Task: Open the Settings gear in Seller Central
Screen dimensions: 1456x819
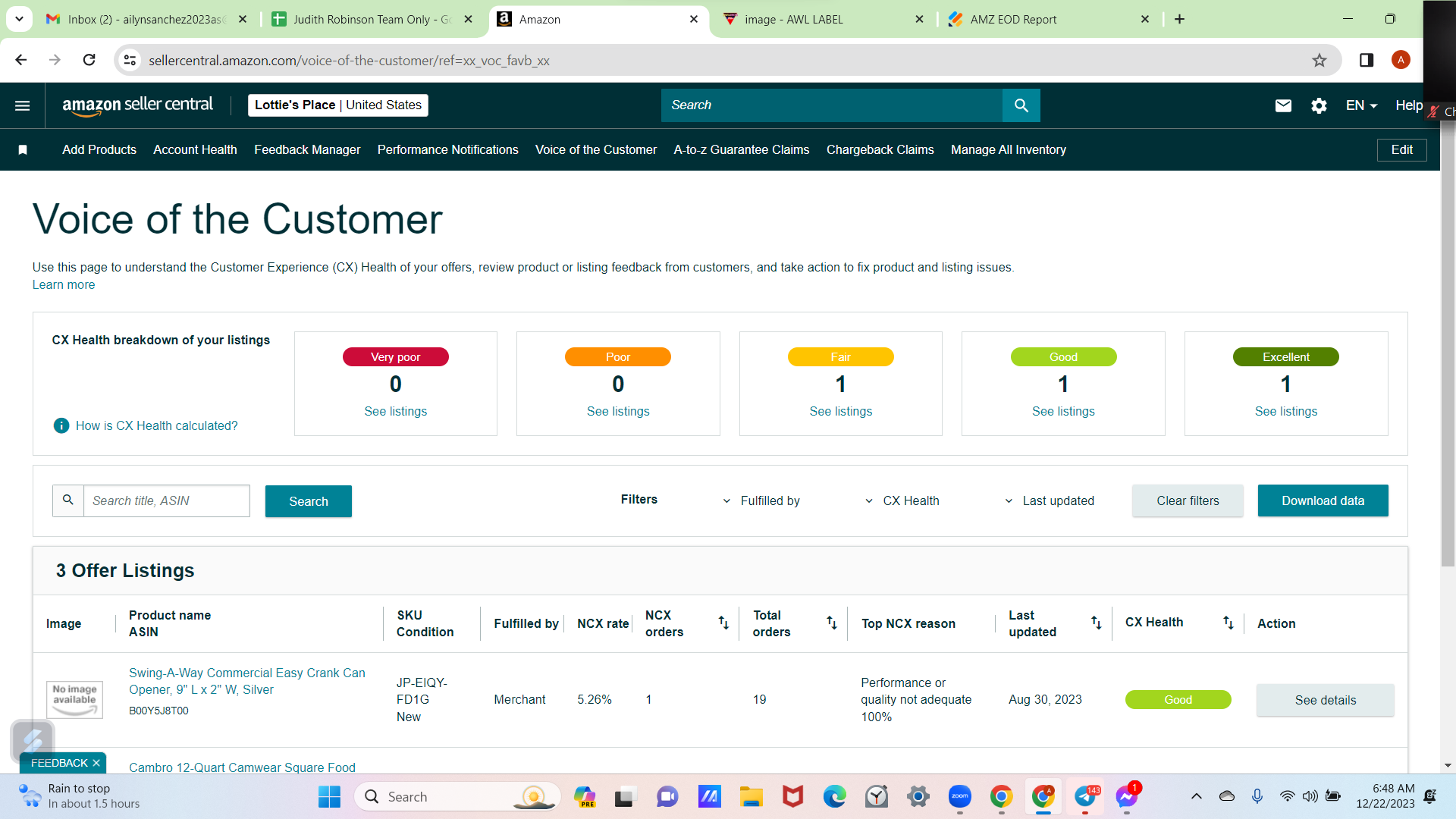Action: (1319, 105)
